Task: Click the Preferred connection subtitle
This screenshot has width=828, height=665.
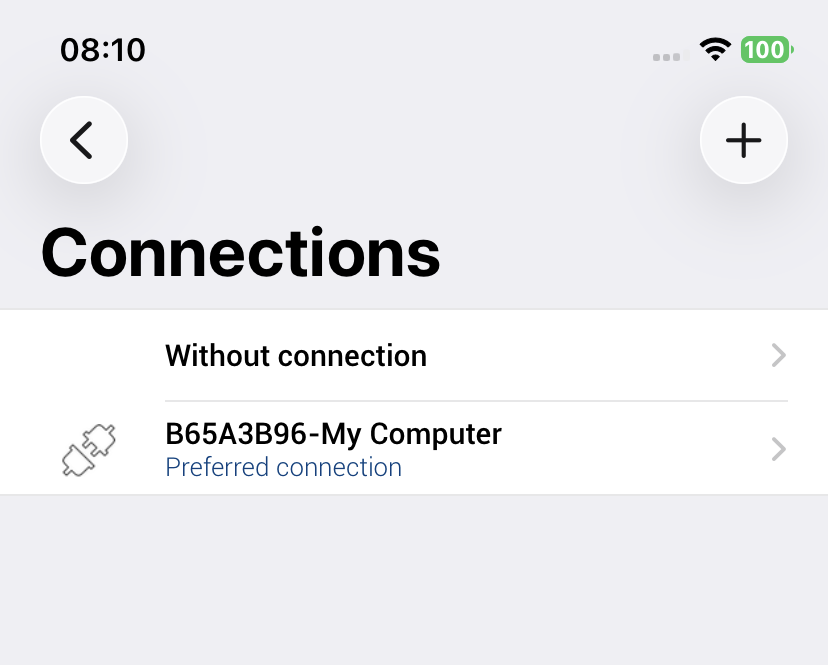Action: 283,468
